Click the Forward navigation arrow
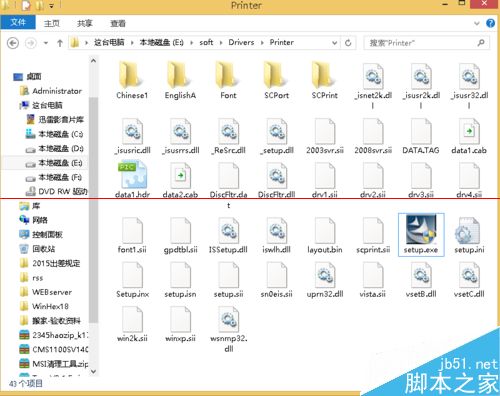This screenshot has width=500, height=396. [31, 43]
